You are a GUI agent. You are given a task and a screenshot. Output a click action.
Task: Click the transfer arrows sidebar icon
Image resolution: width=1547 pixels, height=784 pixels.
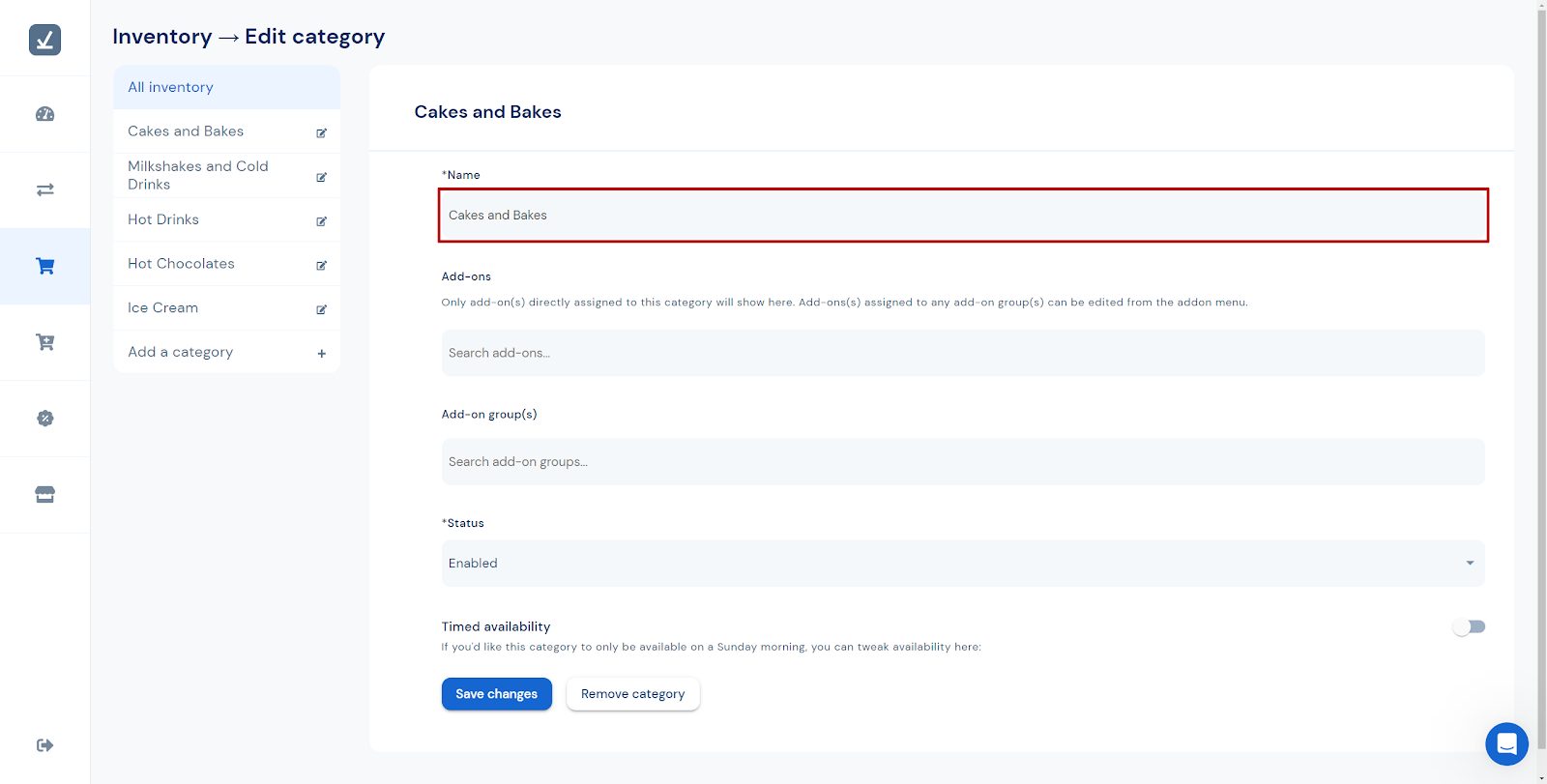44,189
